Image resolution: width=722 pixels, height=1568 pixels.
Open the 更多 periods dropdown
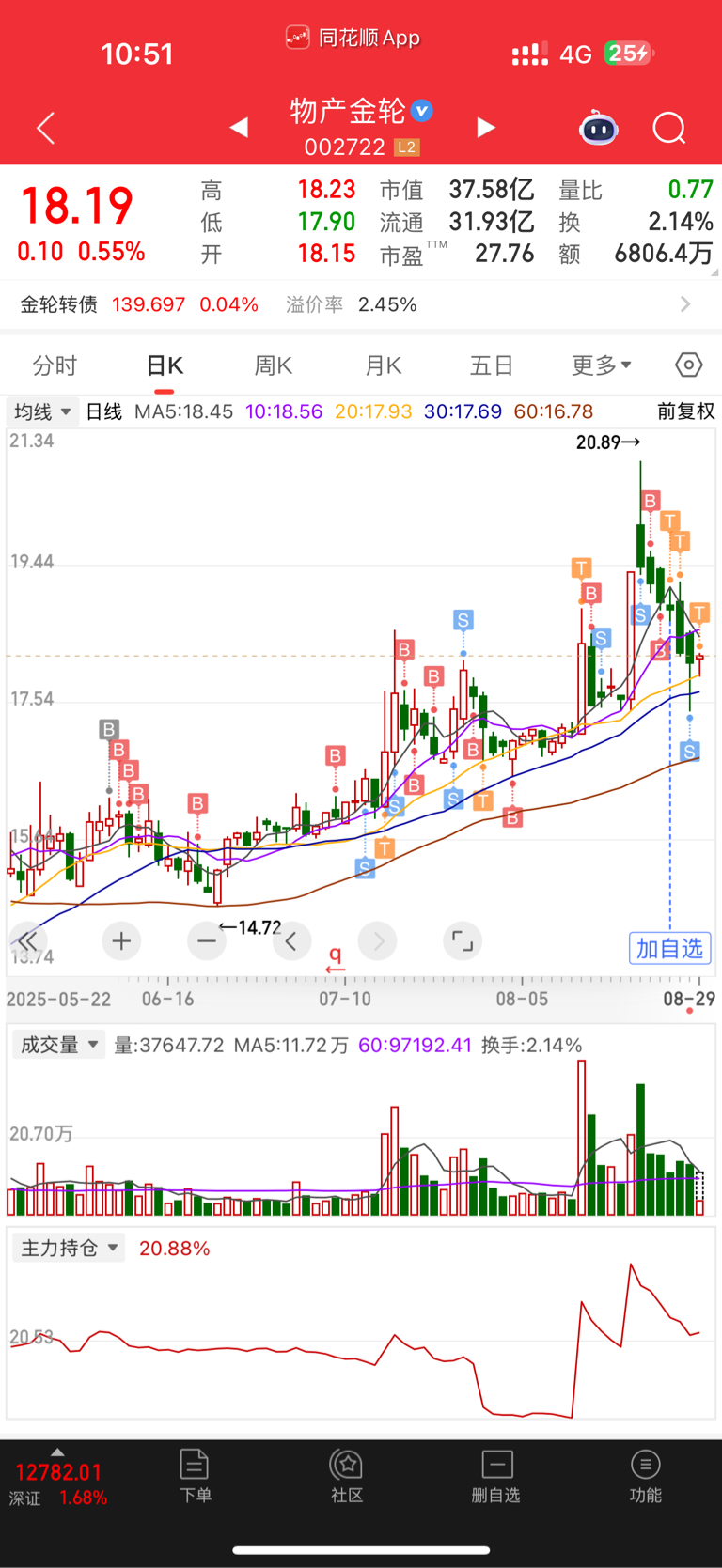(x=602, y=365)
